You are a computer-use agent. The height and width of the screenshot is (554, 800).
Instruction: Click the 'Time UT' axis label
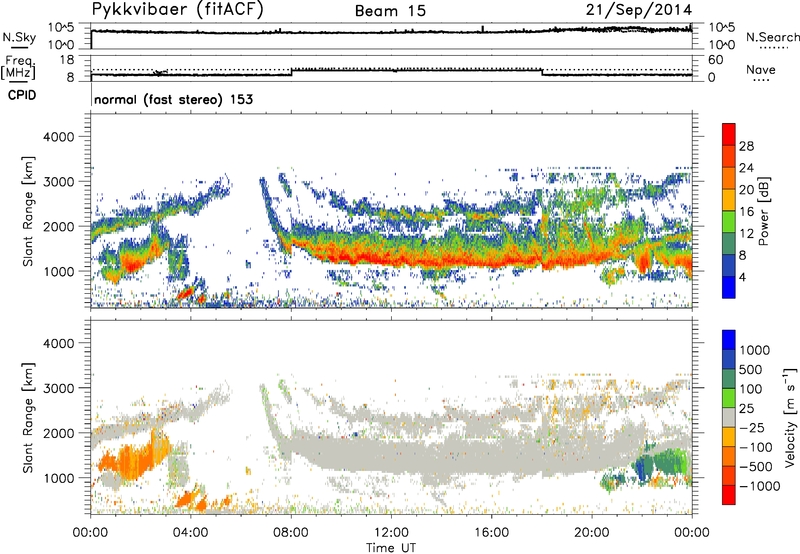pos(391,548)
